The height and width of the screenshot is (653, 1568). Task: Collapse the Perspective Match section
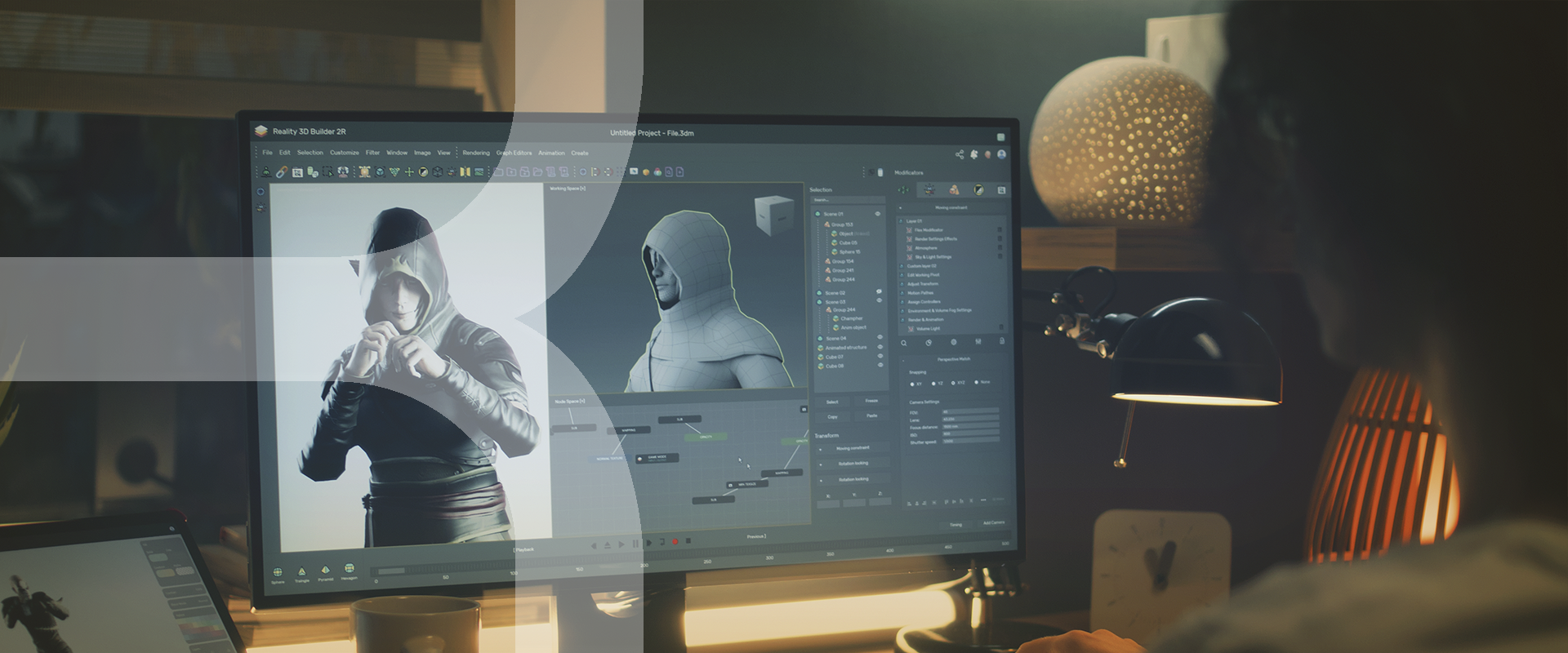point(904,360)
